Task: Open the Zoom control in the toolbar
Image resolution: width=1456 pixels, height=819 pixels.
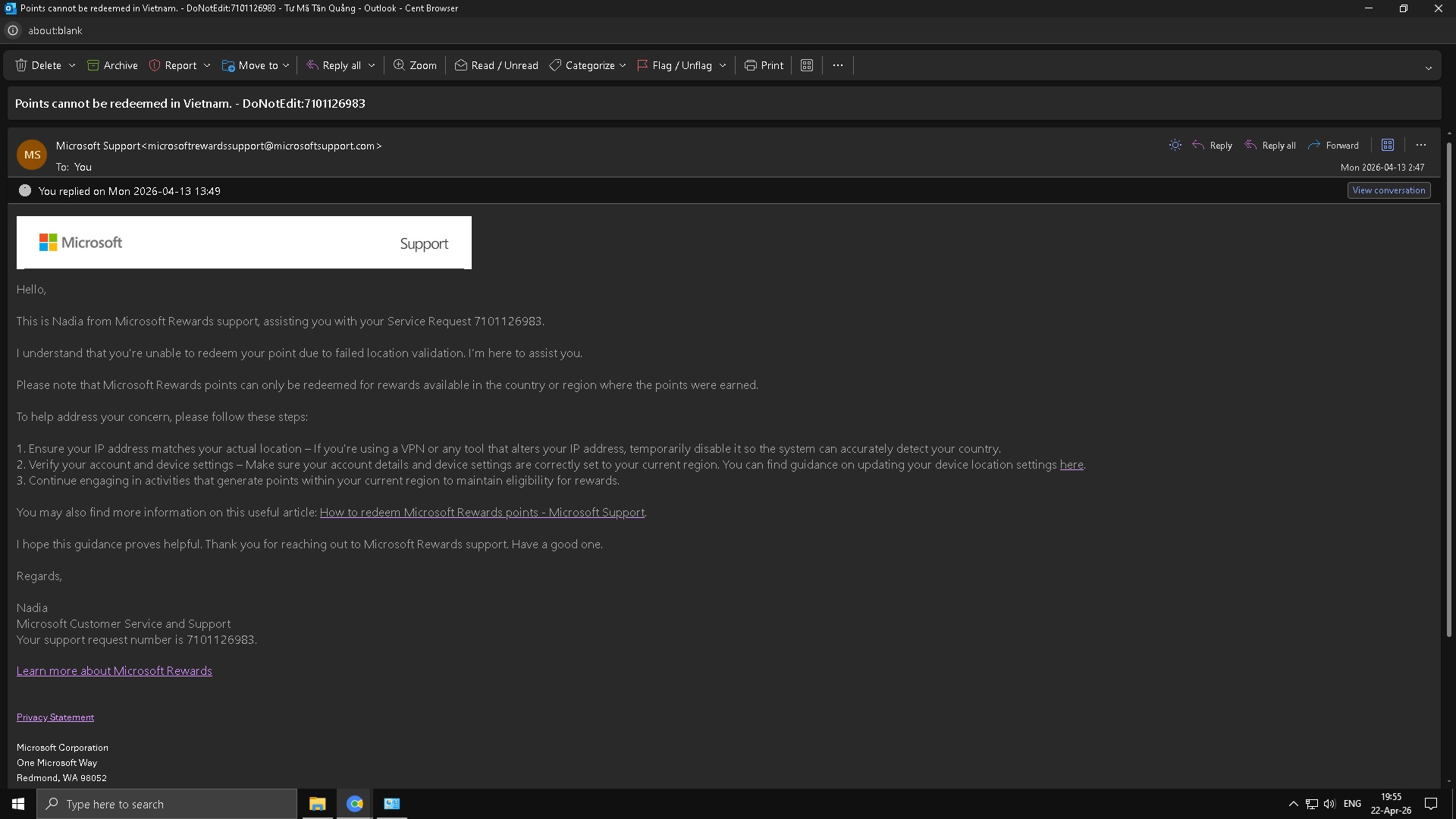Action: point(415,65)
